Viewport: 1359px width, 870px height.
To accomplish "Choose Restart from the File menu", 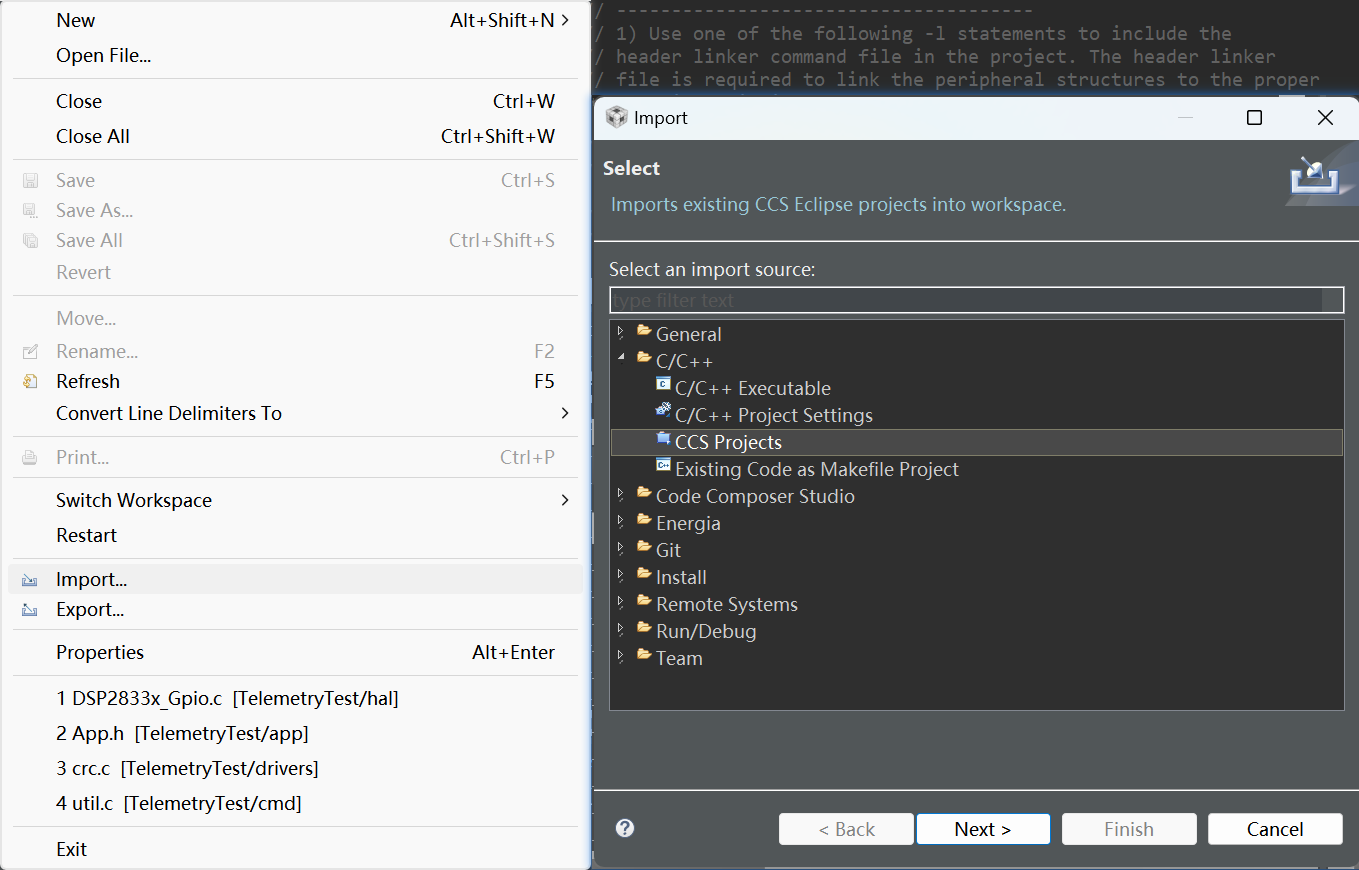I will (x=295, y=535).
